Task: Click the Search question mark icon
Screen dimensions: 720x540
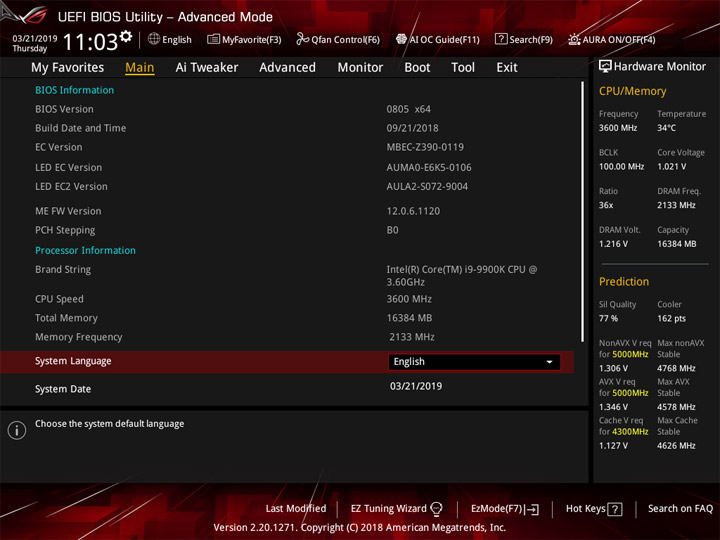Action: pos(501,39)
